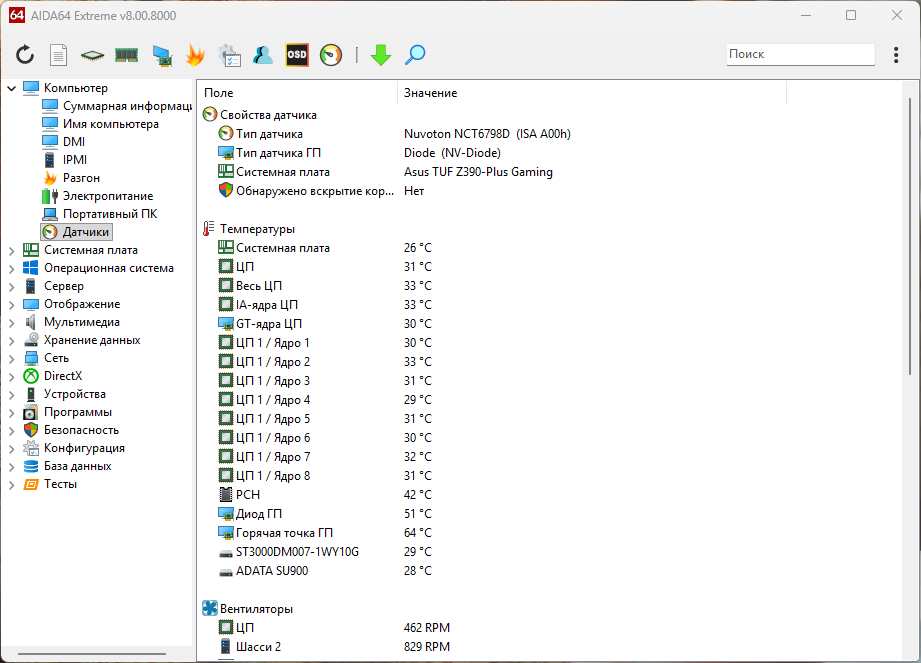This screenshot has height=663, width=921.
Task: Open Электропитание in the sidebar
Action: (x=98, y=196)
